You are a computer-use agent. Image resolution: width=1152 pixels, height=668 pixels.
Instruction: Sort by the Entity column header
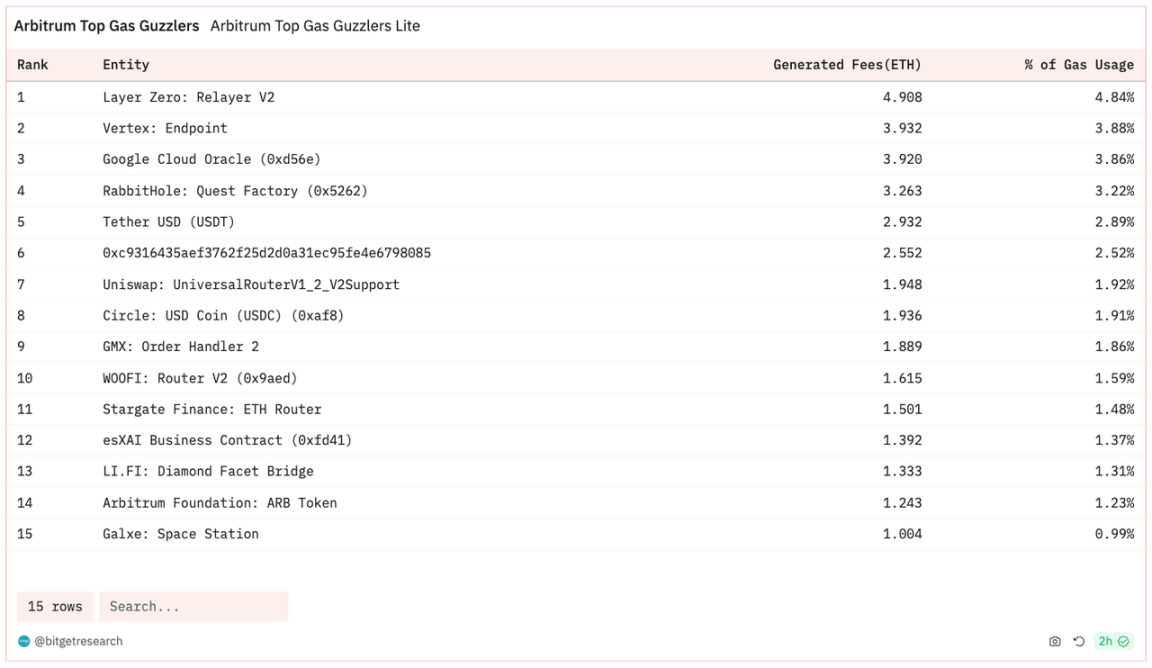tap(126, 65)
